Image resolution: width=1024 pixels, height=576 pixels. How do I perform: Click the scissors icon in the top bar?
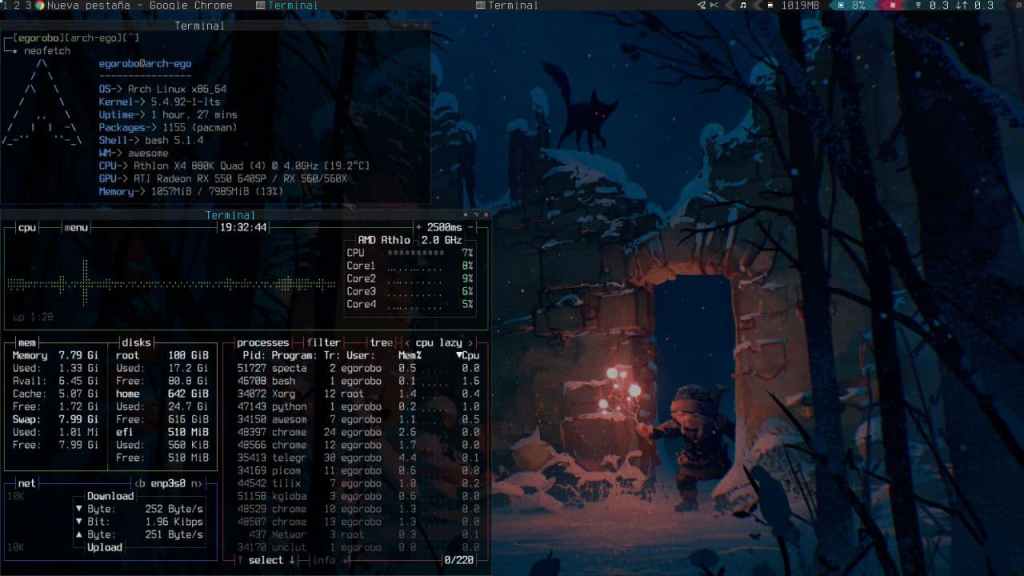(715, 5)
